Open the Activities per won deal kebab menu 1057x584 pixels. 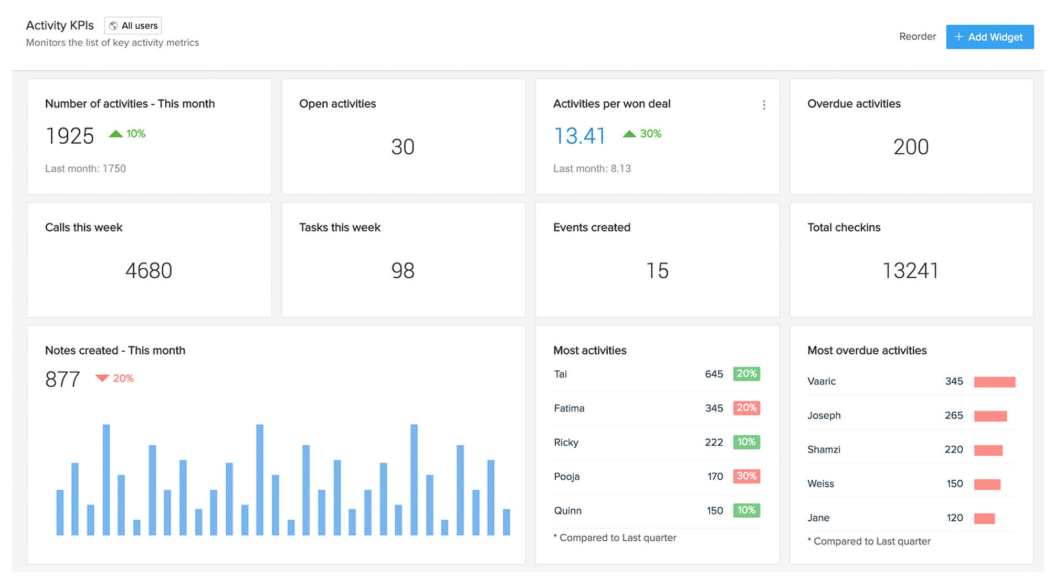(x=763, y=104)
